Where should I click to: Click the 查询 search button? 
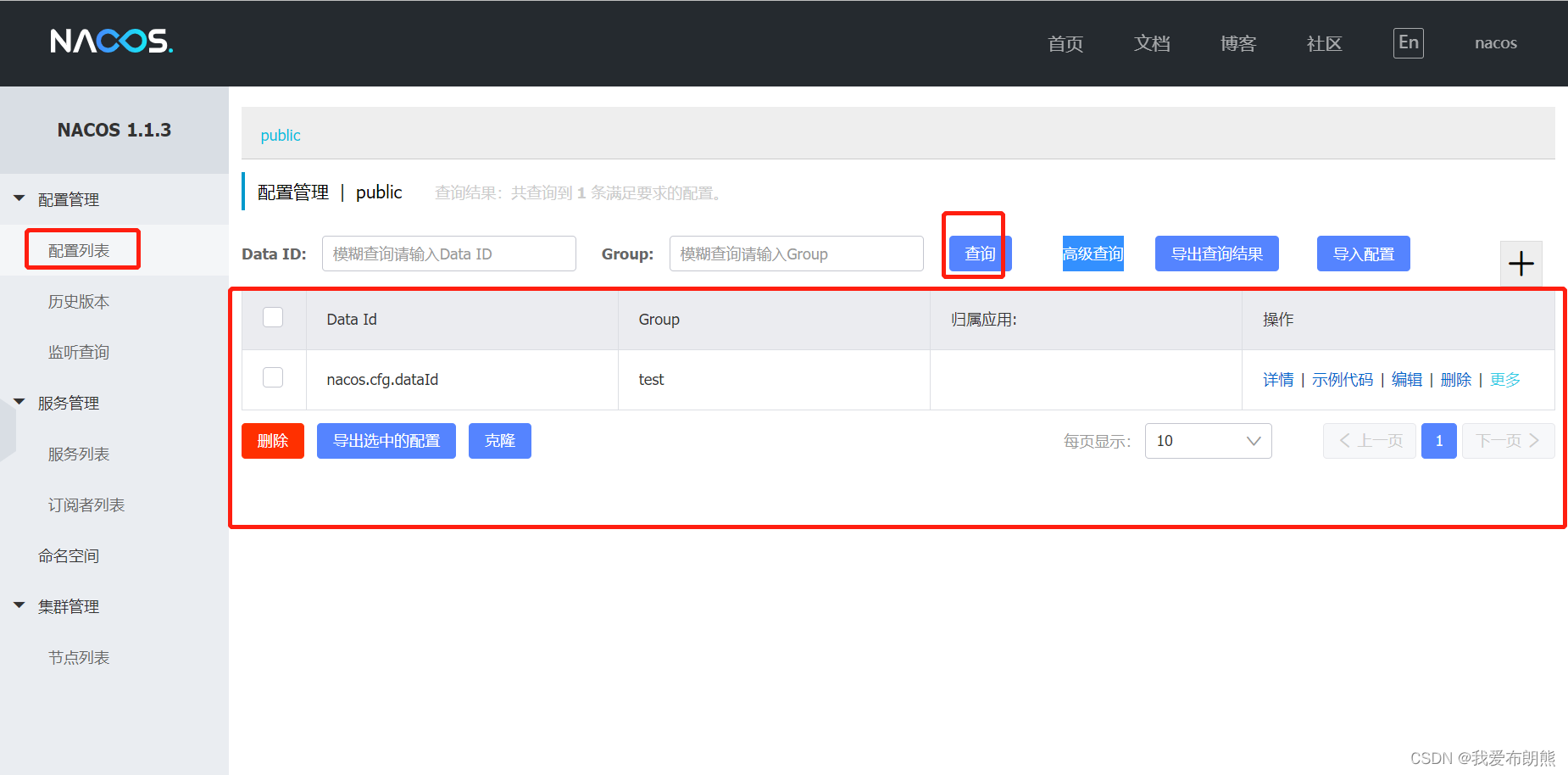(980, 254)
